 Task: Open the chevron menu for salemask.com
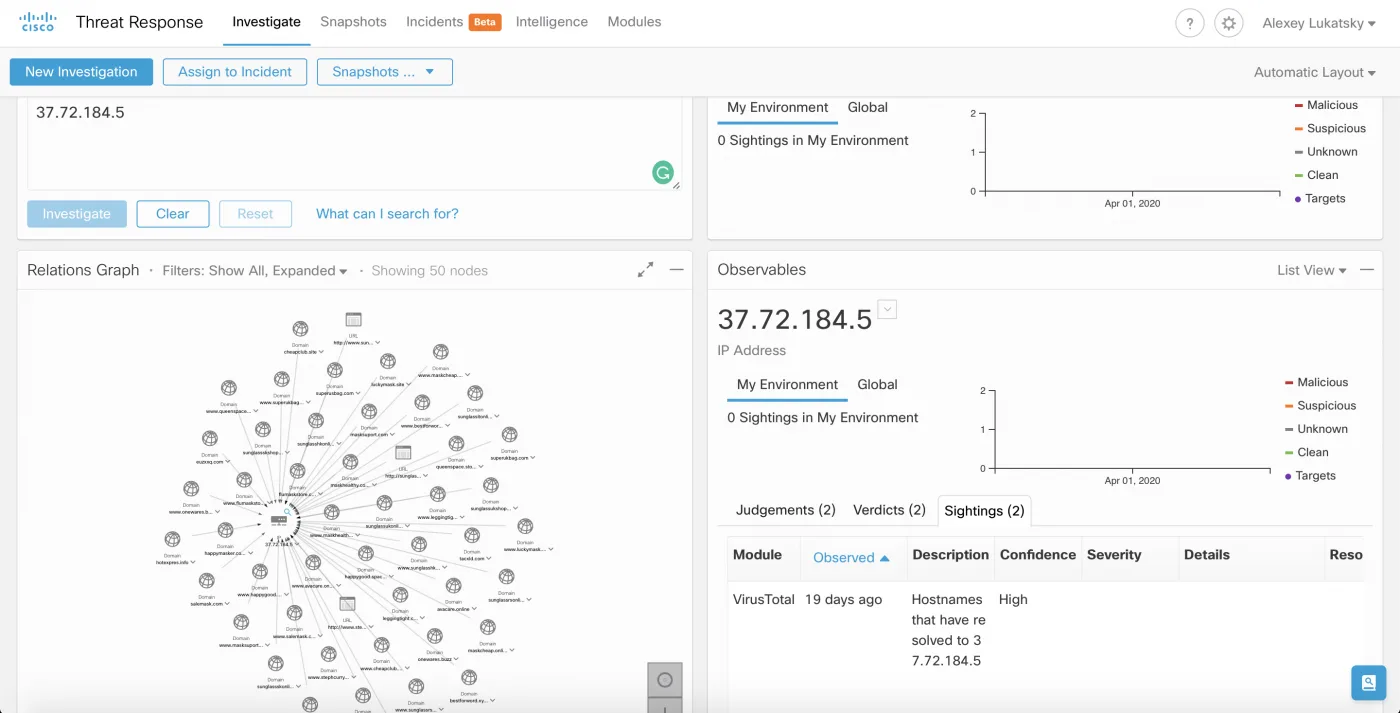227,603
